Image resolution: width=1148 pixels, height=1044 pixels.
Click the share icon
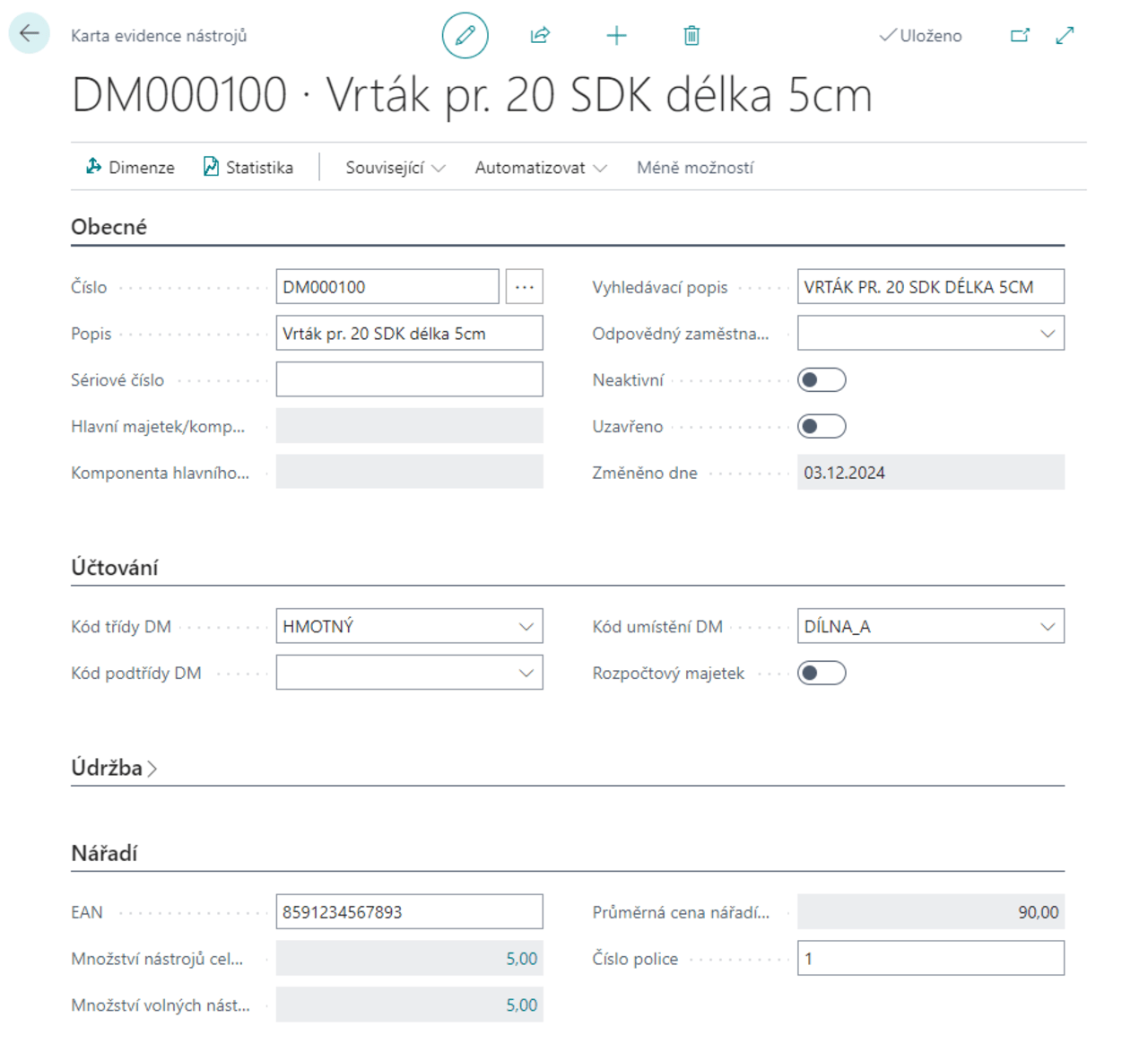pyautogui.click(x=540, y=36)
